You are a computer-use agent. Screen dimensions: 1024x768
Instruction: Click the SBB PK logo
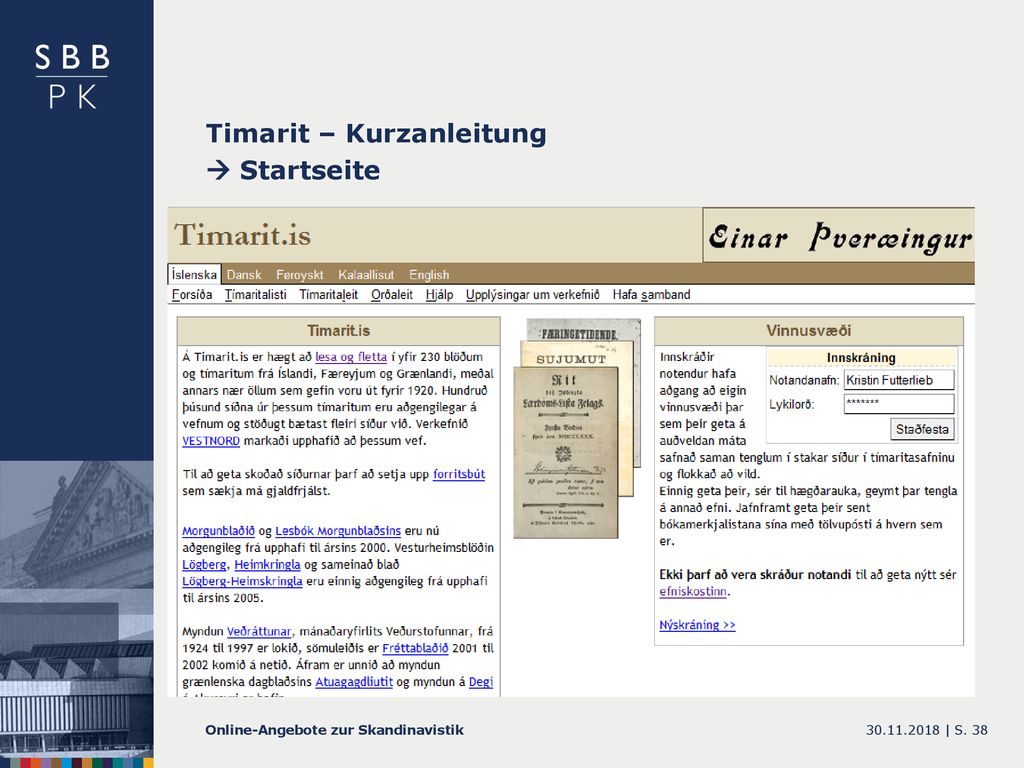click(72, 76)
